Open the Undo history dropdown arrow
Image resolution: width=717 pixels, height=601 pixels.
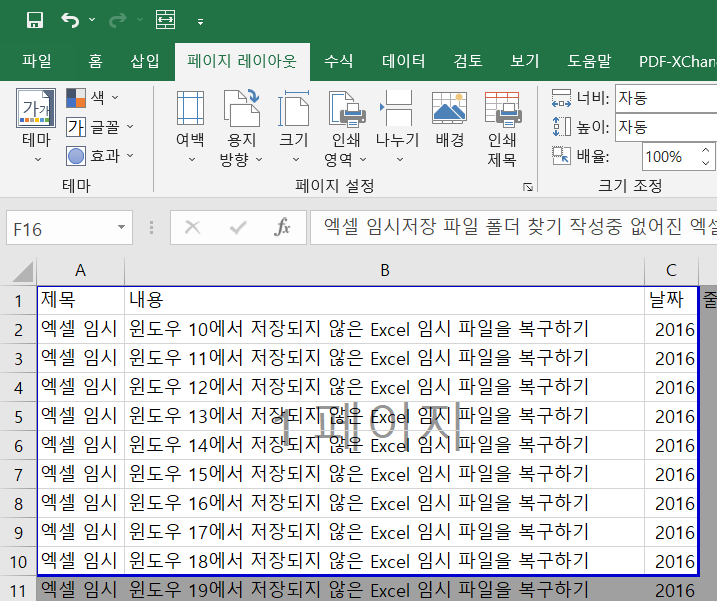coord(92,20)
